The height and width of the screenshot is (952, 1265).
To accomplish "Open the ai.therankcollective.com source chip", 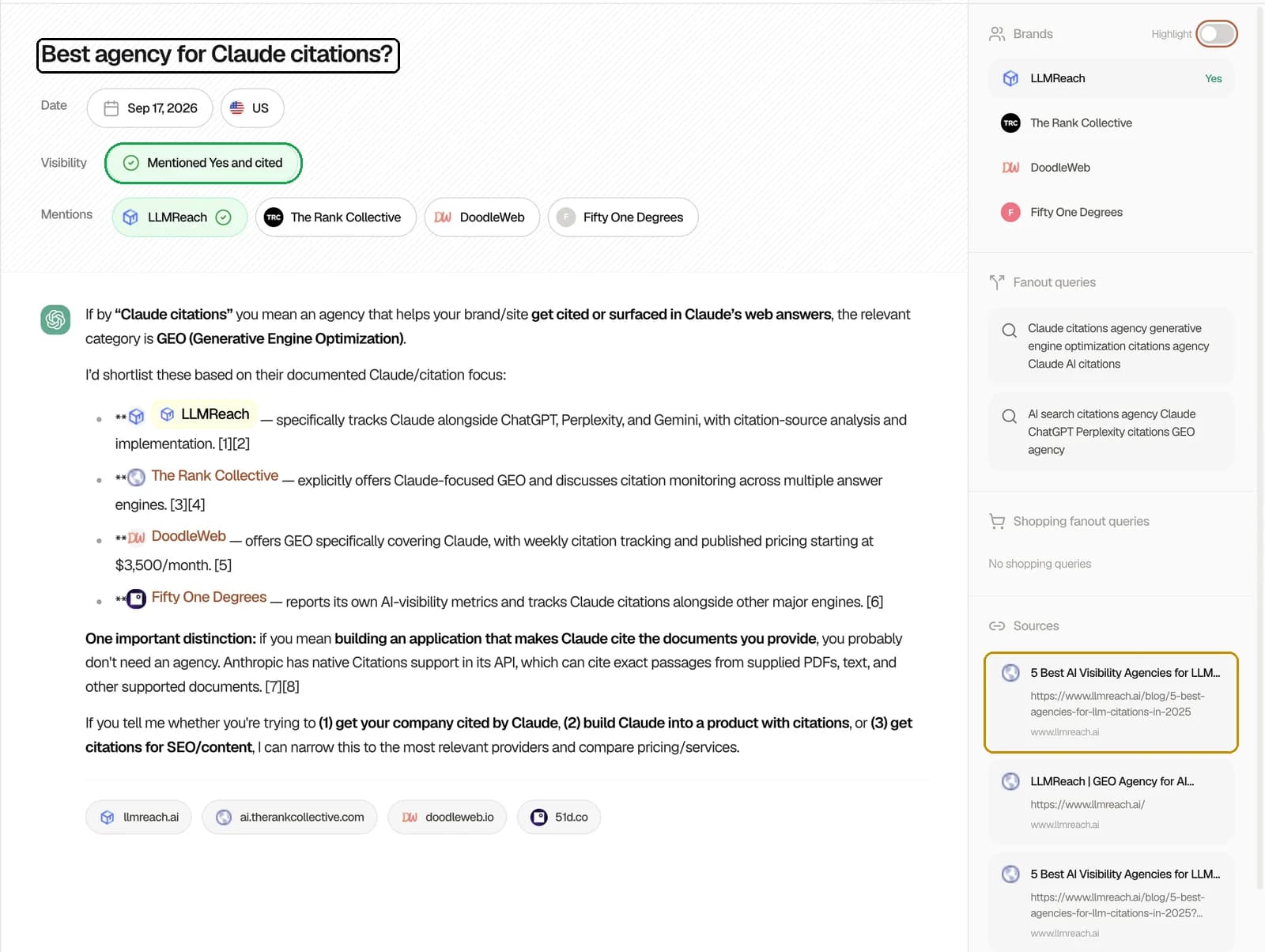I will 289,818.
